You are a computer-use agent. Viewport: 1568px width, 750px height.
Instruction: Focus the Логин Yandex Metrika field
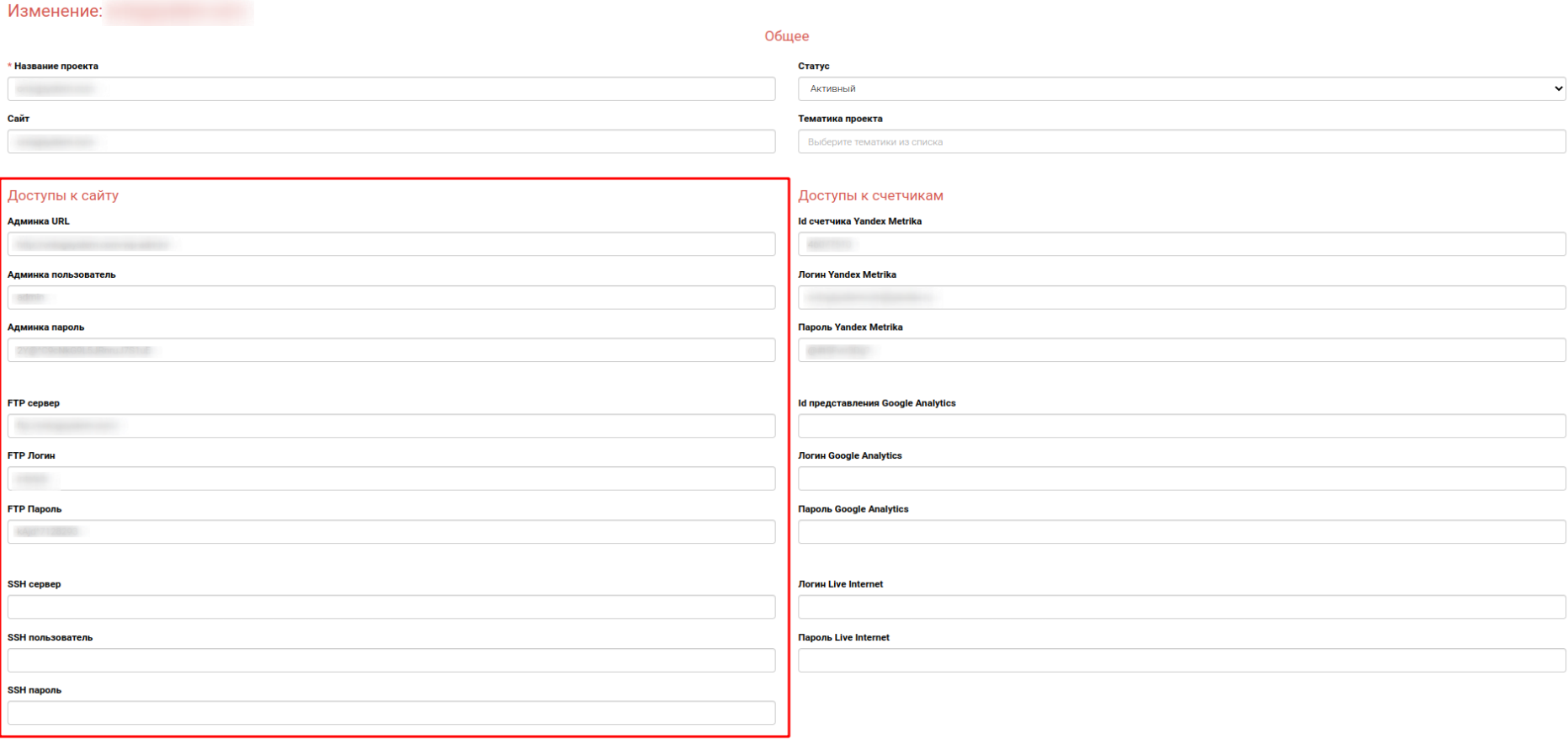pos(1181,297)
